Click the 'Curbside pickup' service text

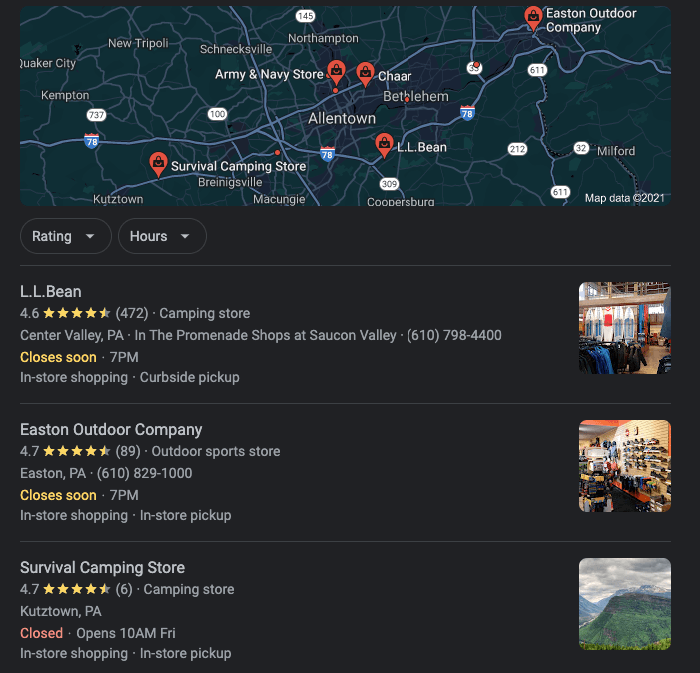pos(190,377)
